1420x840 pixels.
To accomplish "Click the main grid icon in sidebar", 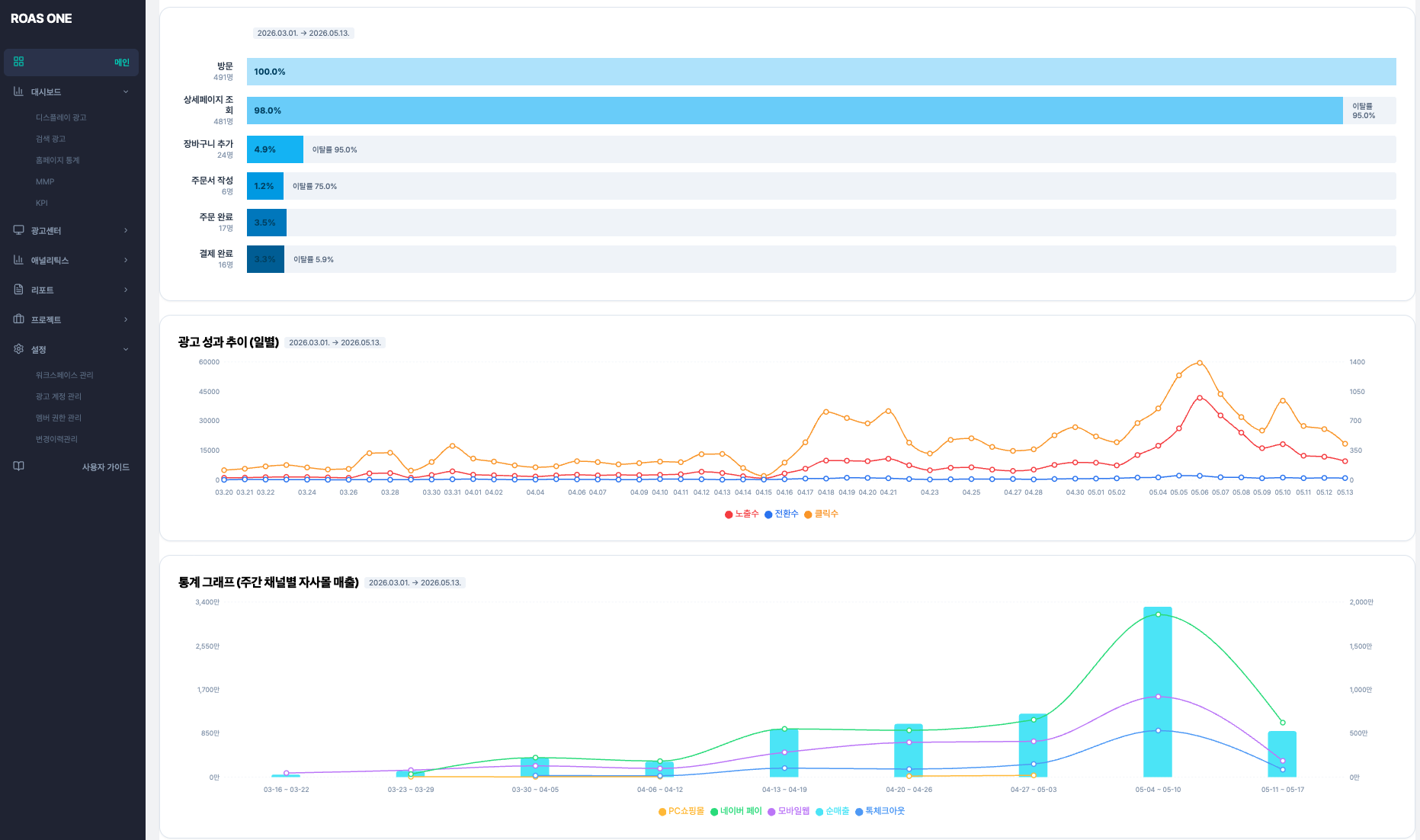I will (19, 62).
